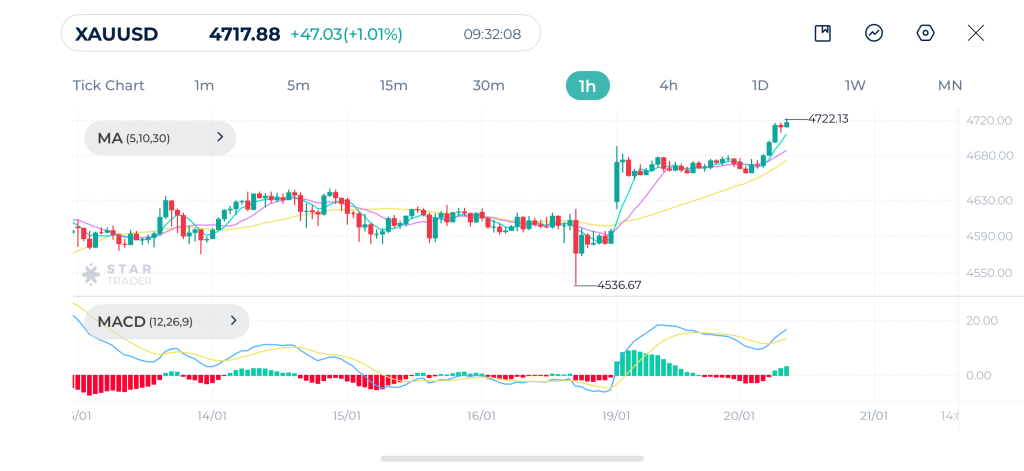
Task: Select the 4h timeframe
Action: (668, 86)
